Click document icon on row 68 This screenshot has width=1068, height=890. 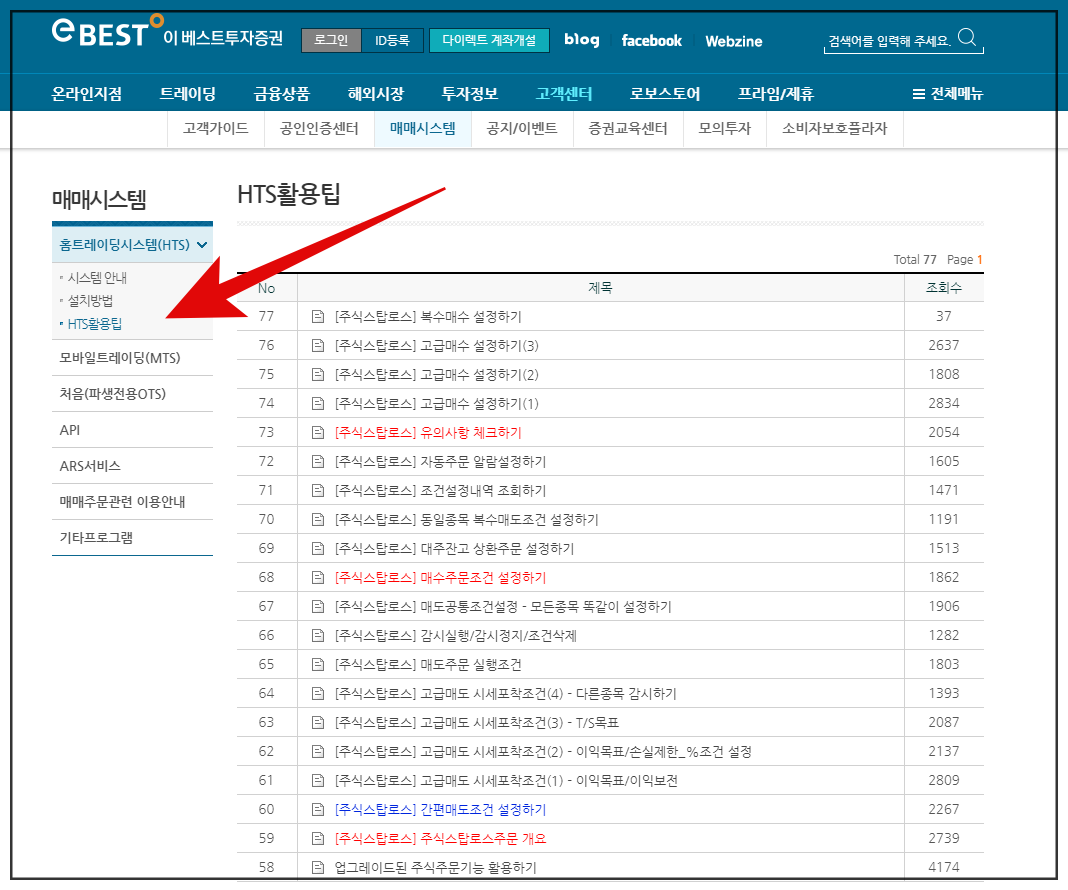(317, 577)
